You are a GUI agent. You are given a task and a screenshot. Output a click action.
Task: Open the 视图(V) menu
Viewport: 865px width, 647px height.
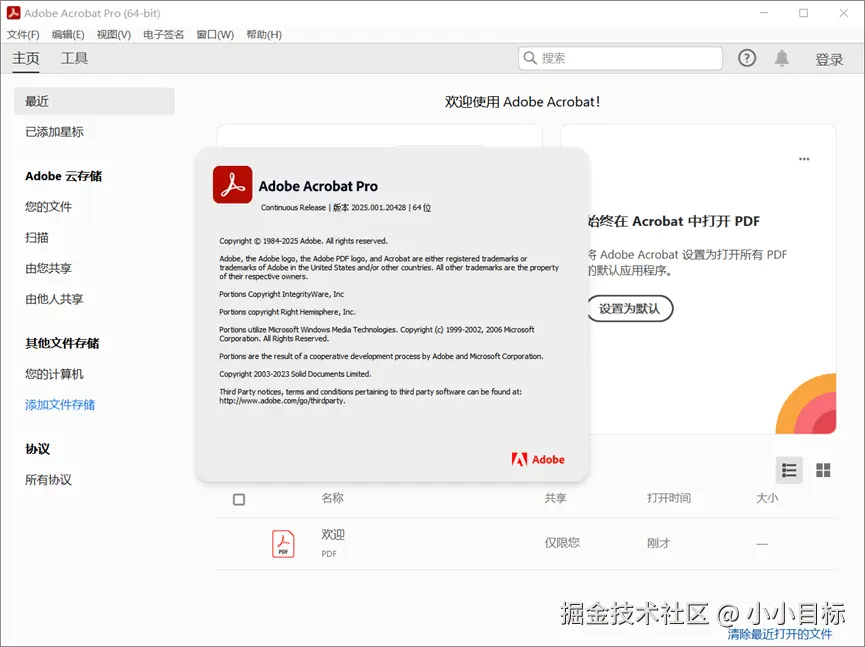114,35
